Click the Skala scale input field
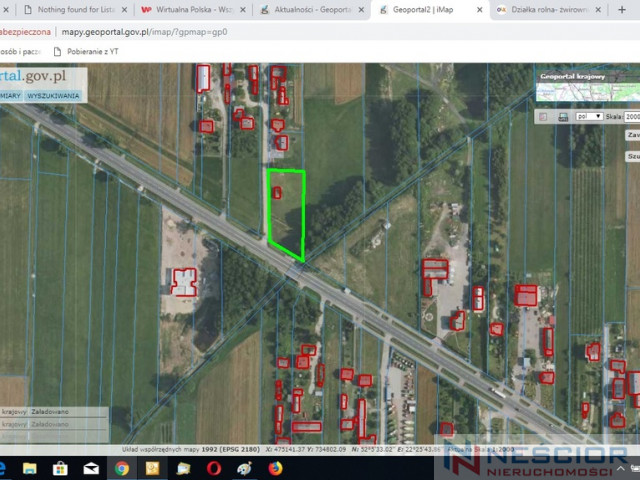Viewport: 640px width, 480px height. tap(632, 117)
